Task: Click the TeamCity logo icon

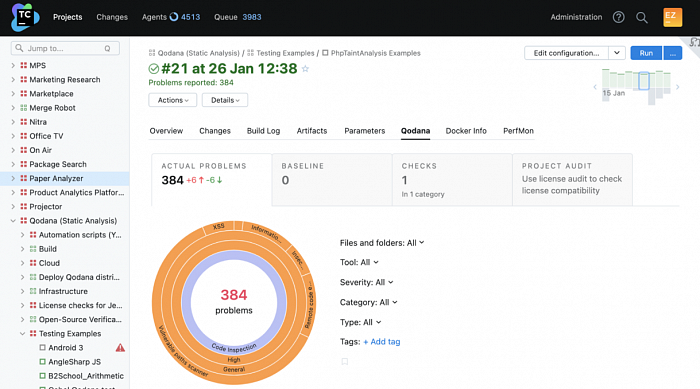Action: [x=25, y=17]
